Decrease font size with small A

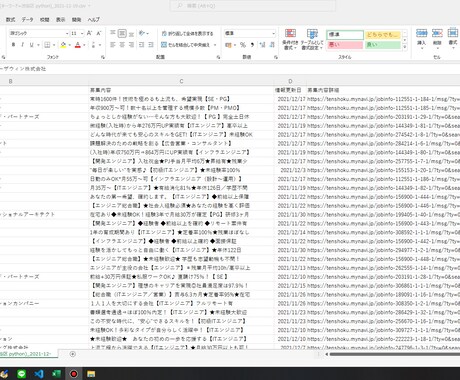99,33
